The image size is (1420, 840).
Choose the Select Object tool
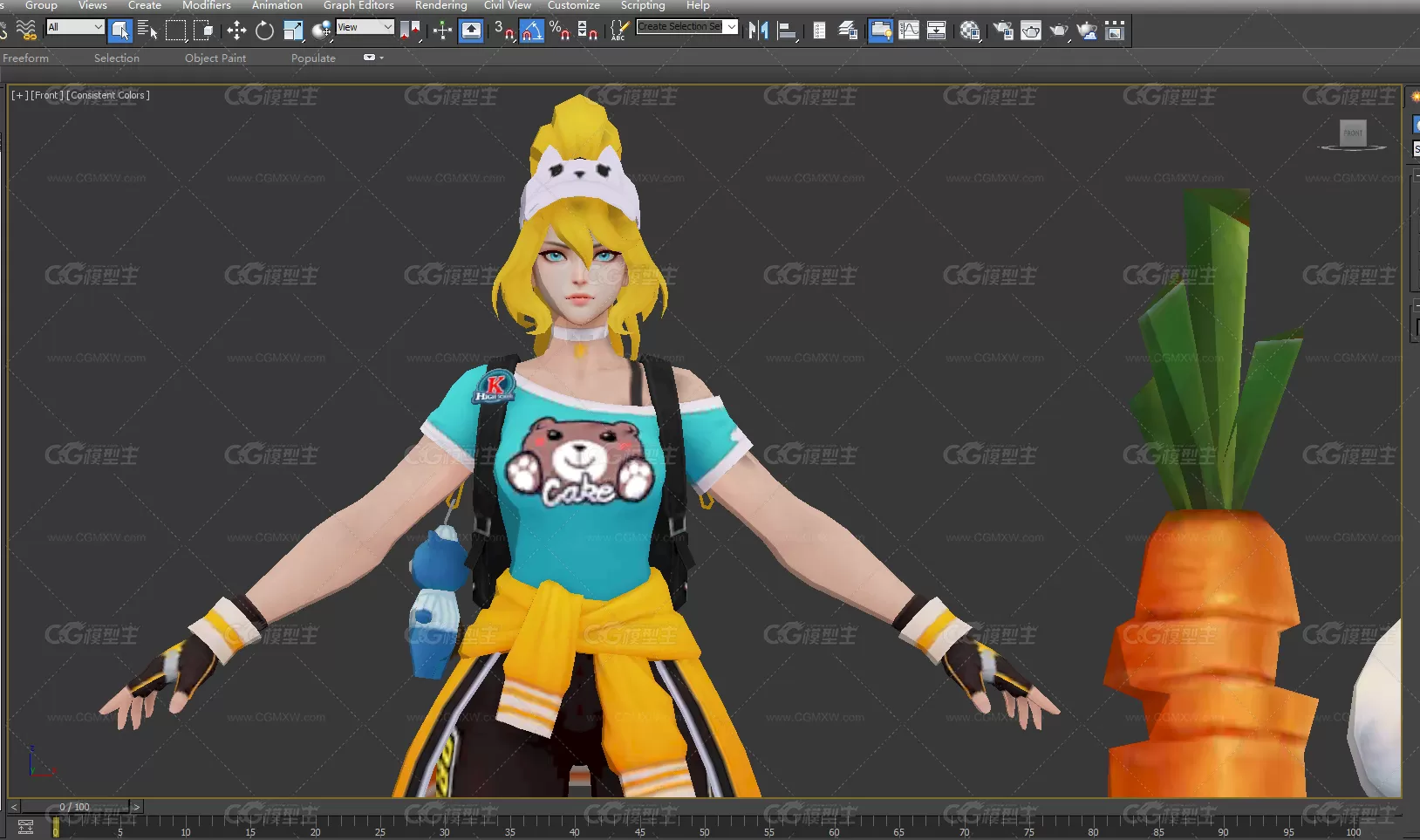click(x=120, y=31)
